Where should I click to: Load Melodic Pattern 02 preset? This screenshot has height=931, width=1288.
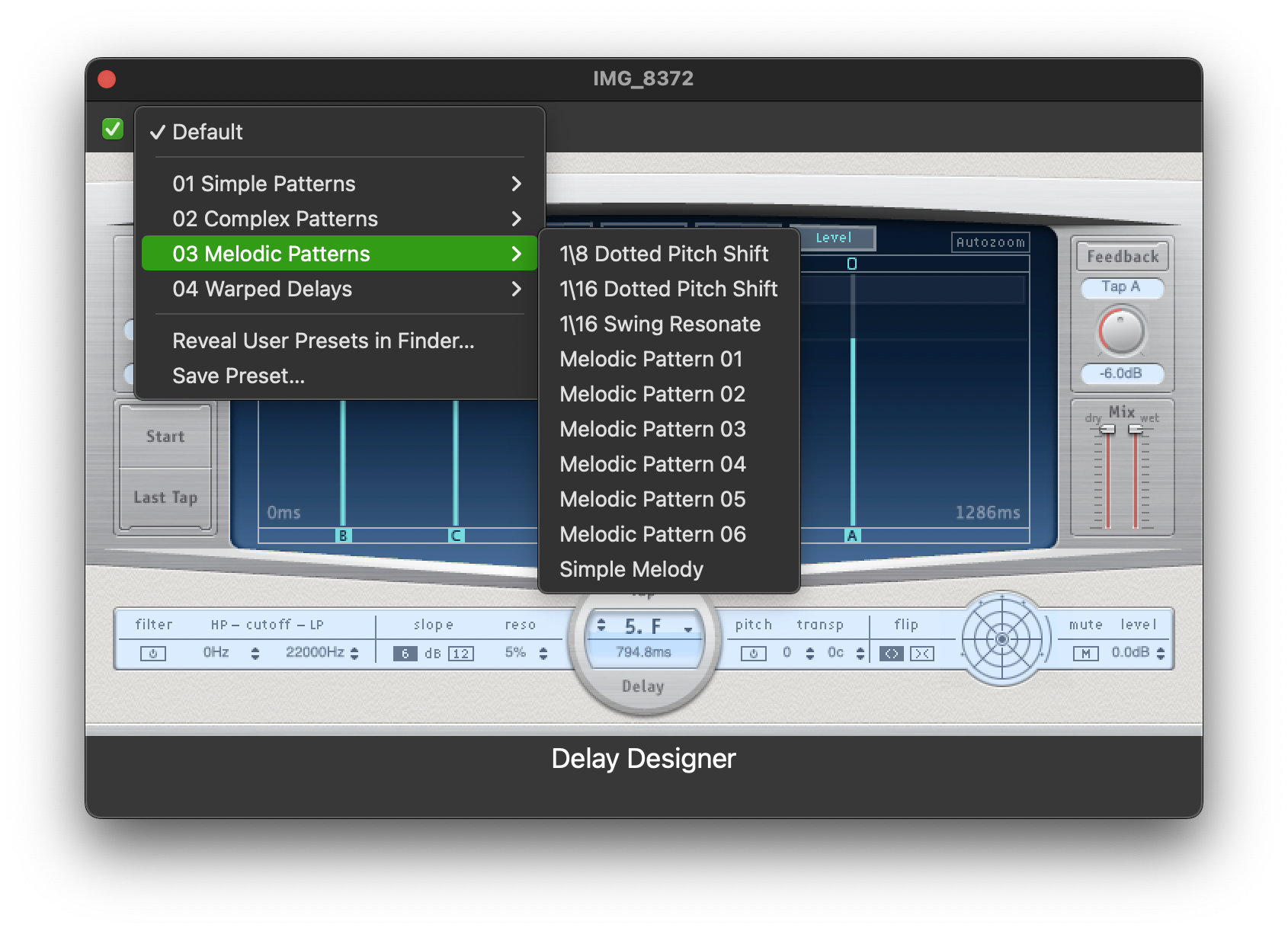point(669,394)
